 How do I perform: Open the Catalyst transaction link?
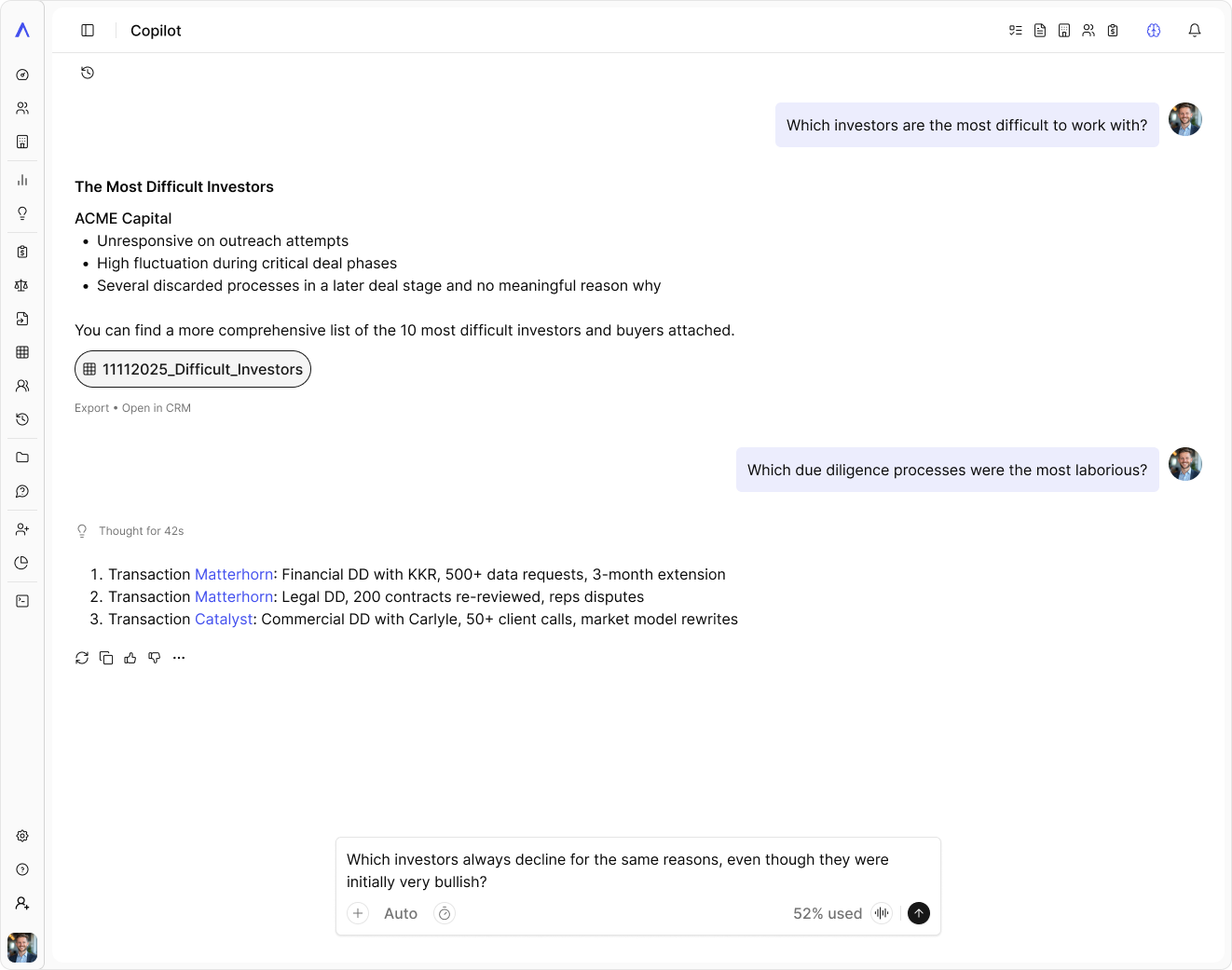224,620
